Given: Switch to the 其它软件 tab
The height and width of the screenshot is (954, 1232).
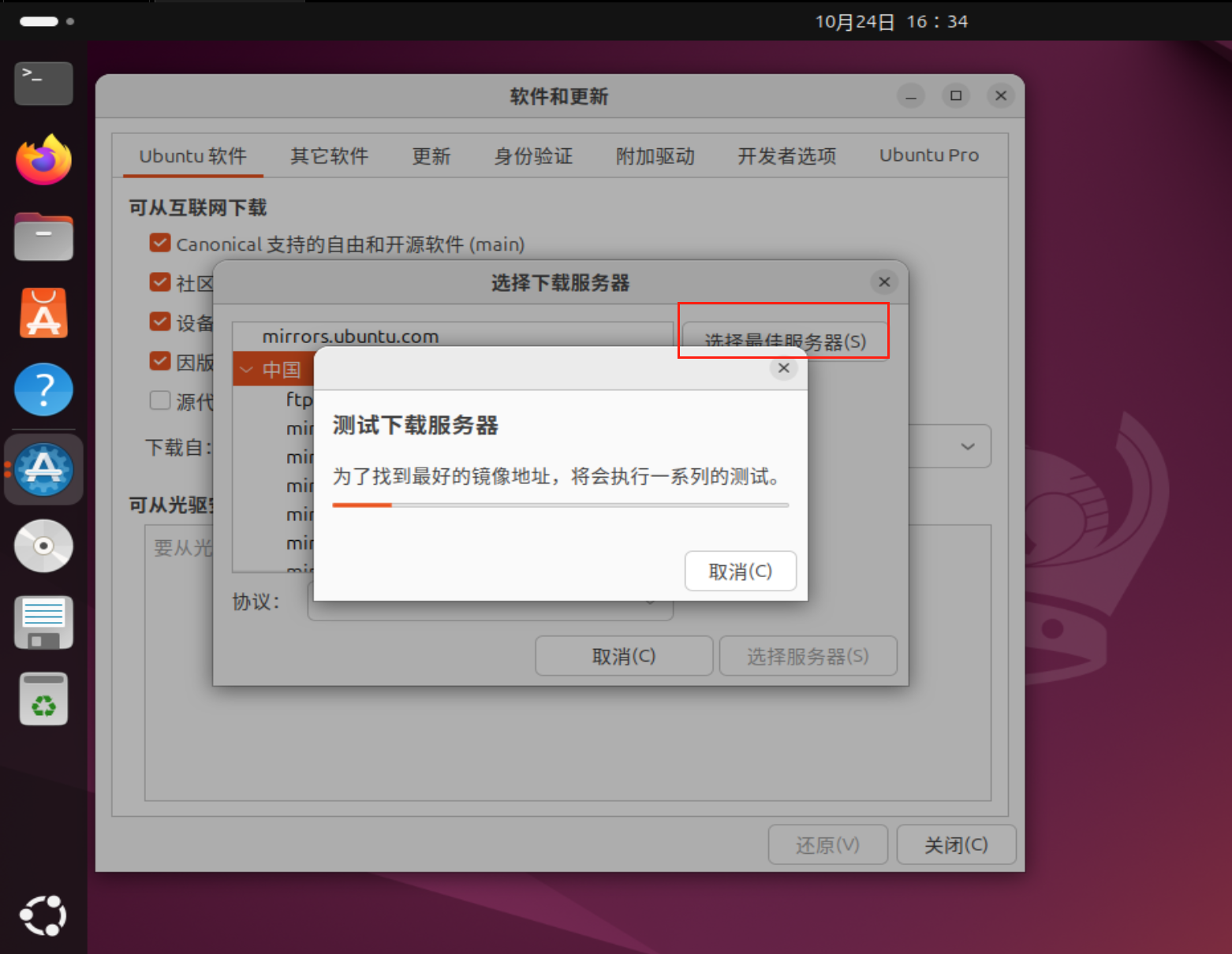Looking at the screenshot, I should click(329, 156).
